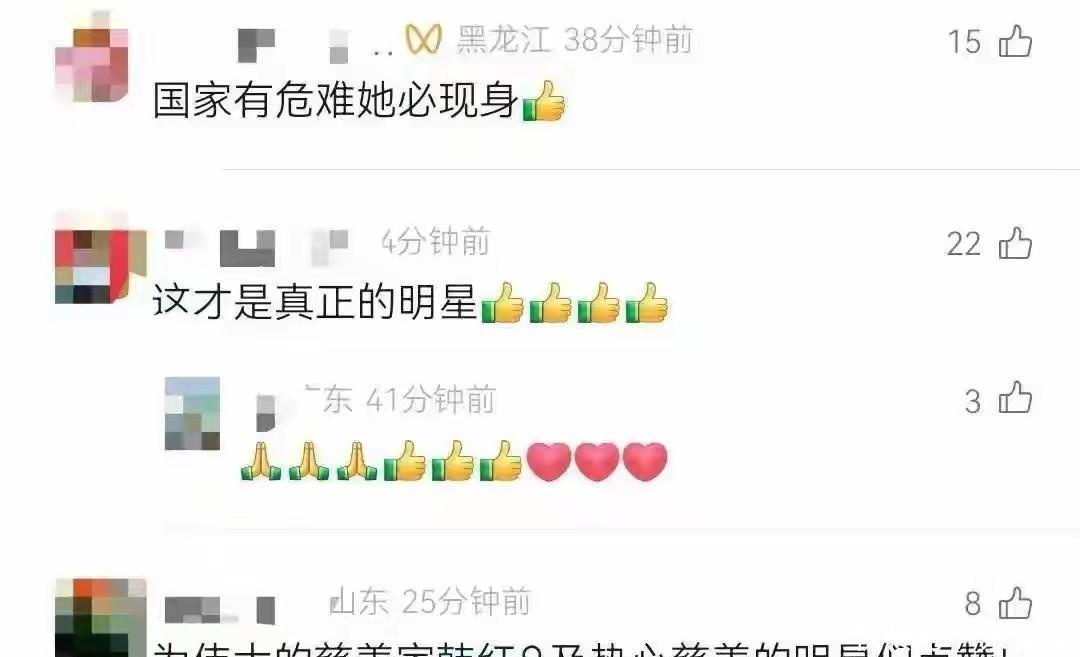
Task: Open the dark green avatar near 山东
Action: tap(101, 617)
